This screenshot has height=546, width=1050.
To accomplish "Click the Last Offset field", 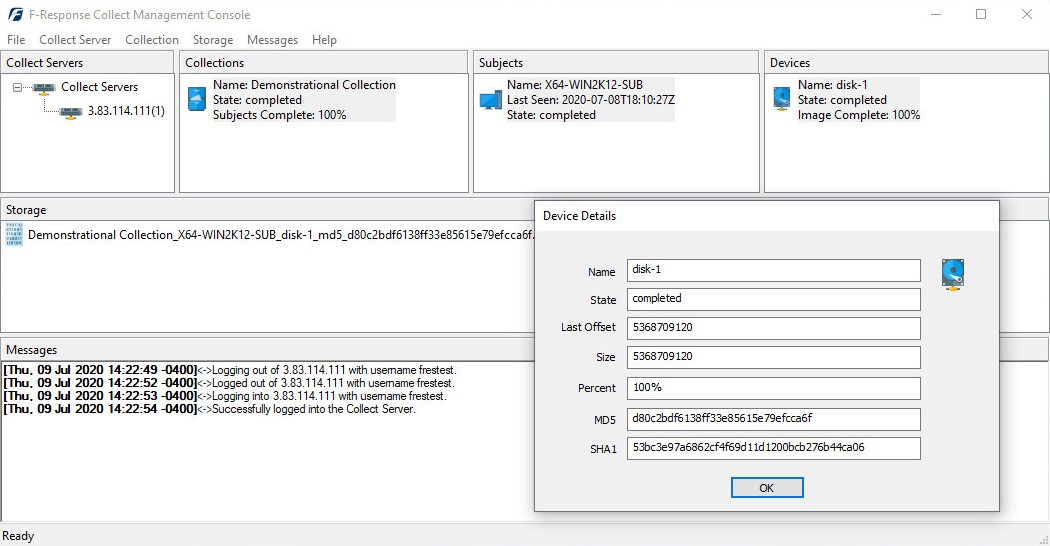I will (773, 328).
